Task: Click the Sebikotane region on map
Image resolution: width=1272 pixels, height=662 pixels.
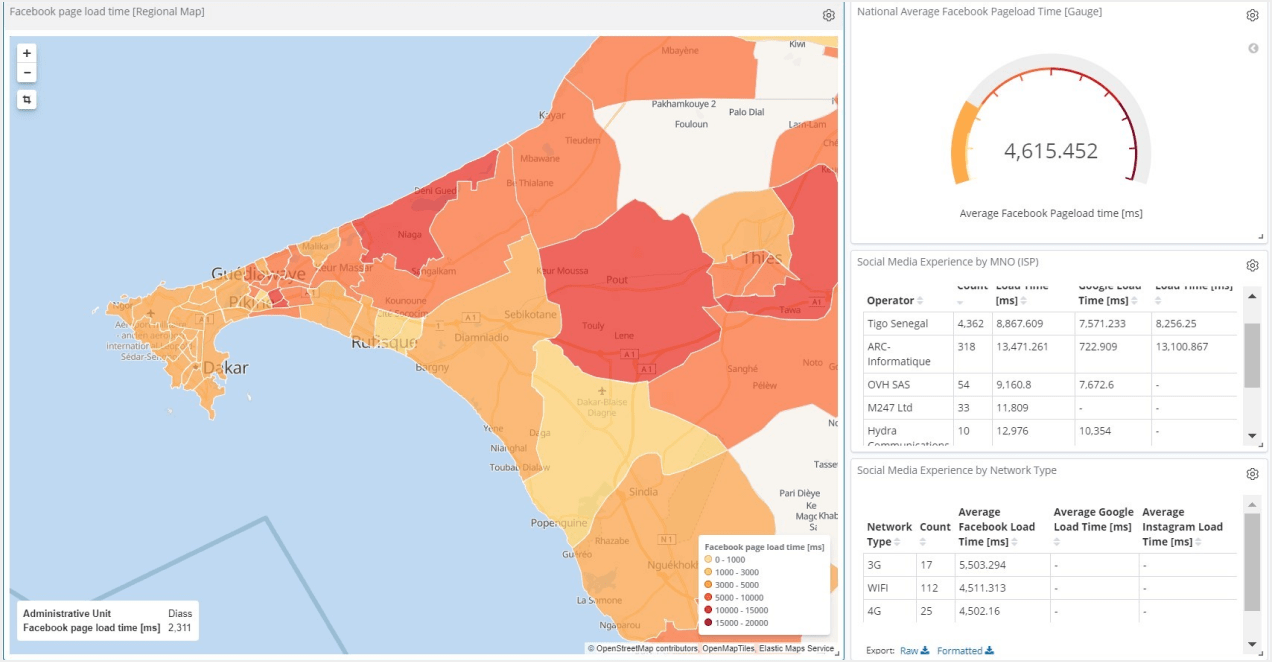Action: 530,314
